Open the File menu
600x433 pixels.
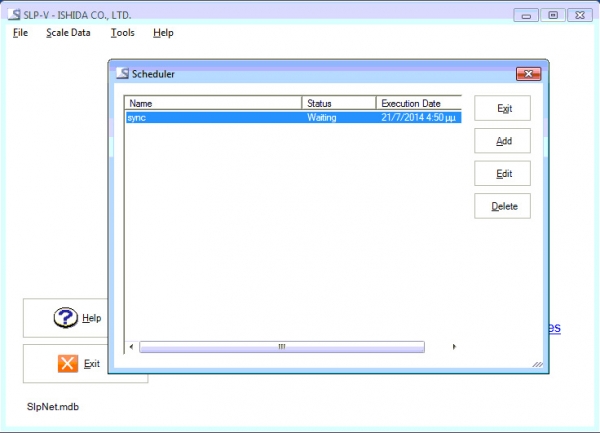point(20,32)
